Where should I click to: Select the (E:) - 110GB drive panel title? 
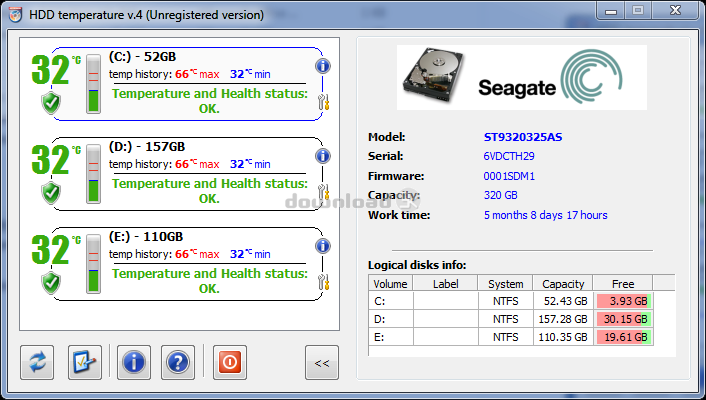(x=146, y=237)
